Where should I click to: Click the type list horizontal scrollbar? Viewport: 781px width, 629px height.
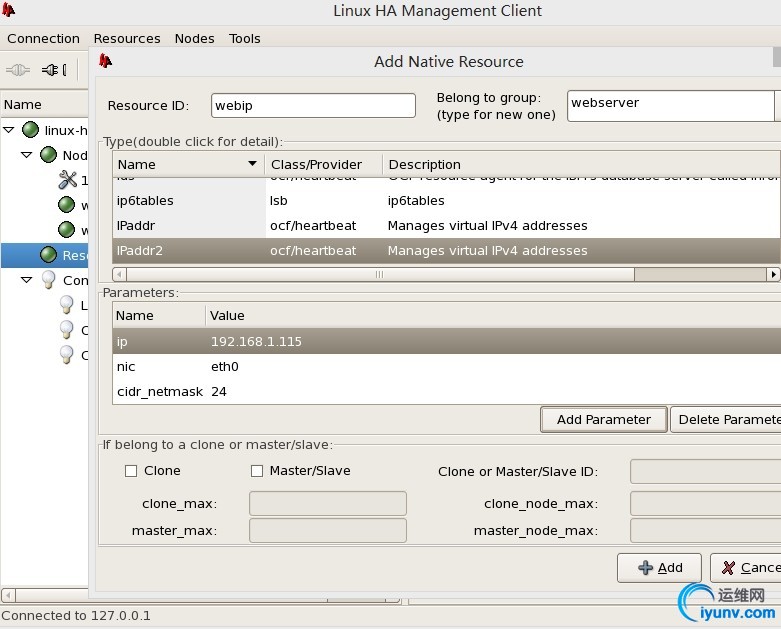pos(445,274)
